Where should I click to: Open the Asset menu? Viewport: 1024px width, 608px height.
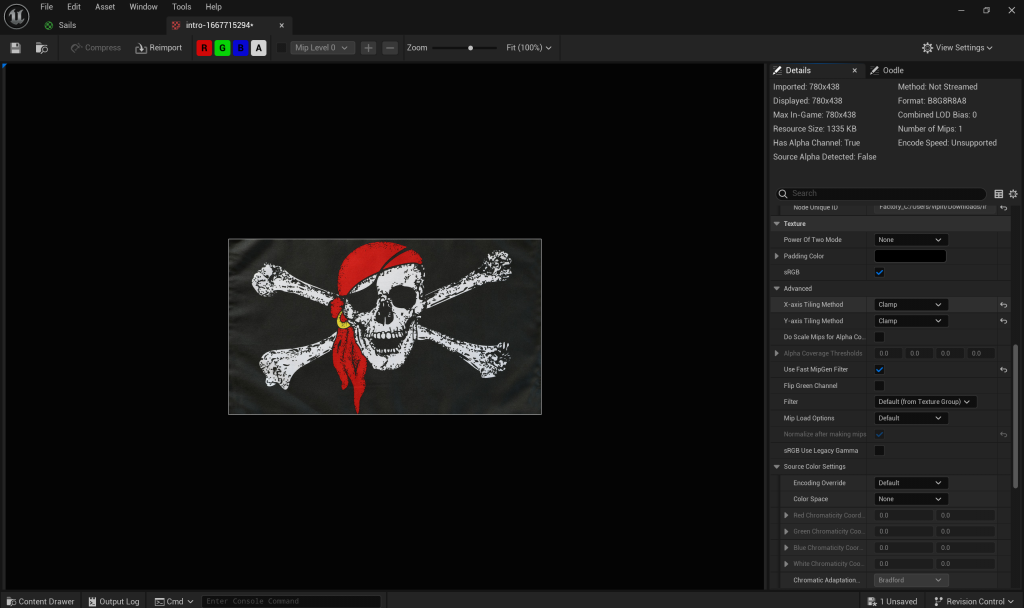coord(104,7)
